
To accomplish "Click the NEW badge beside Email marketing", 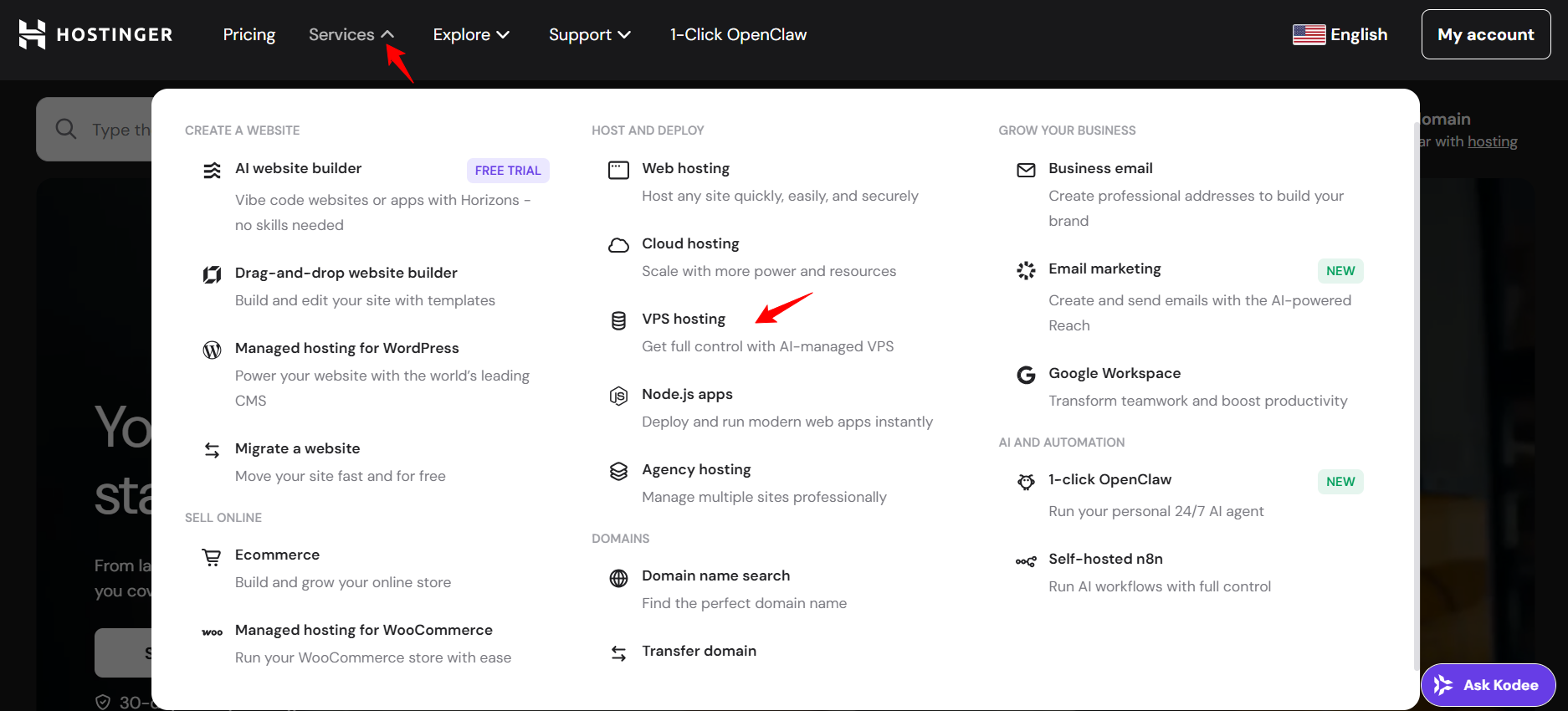I will (1340, 271).
